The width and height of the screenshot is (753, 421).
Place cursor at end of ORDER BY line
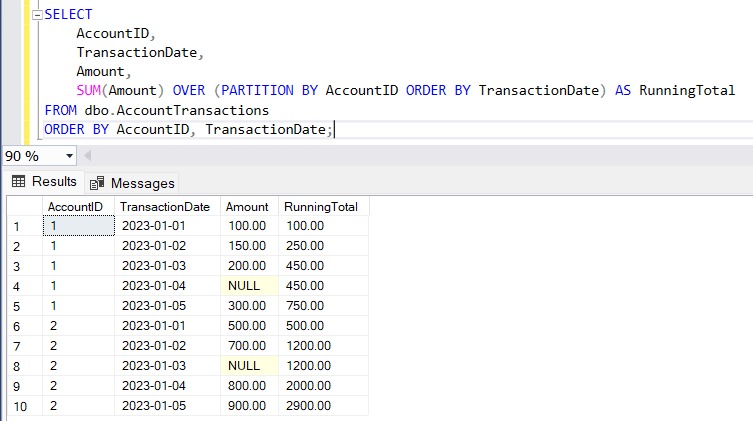point(334,130)
